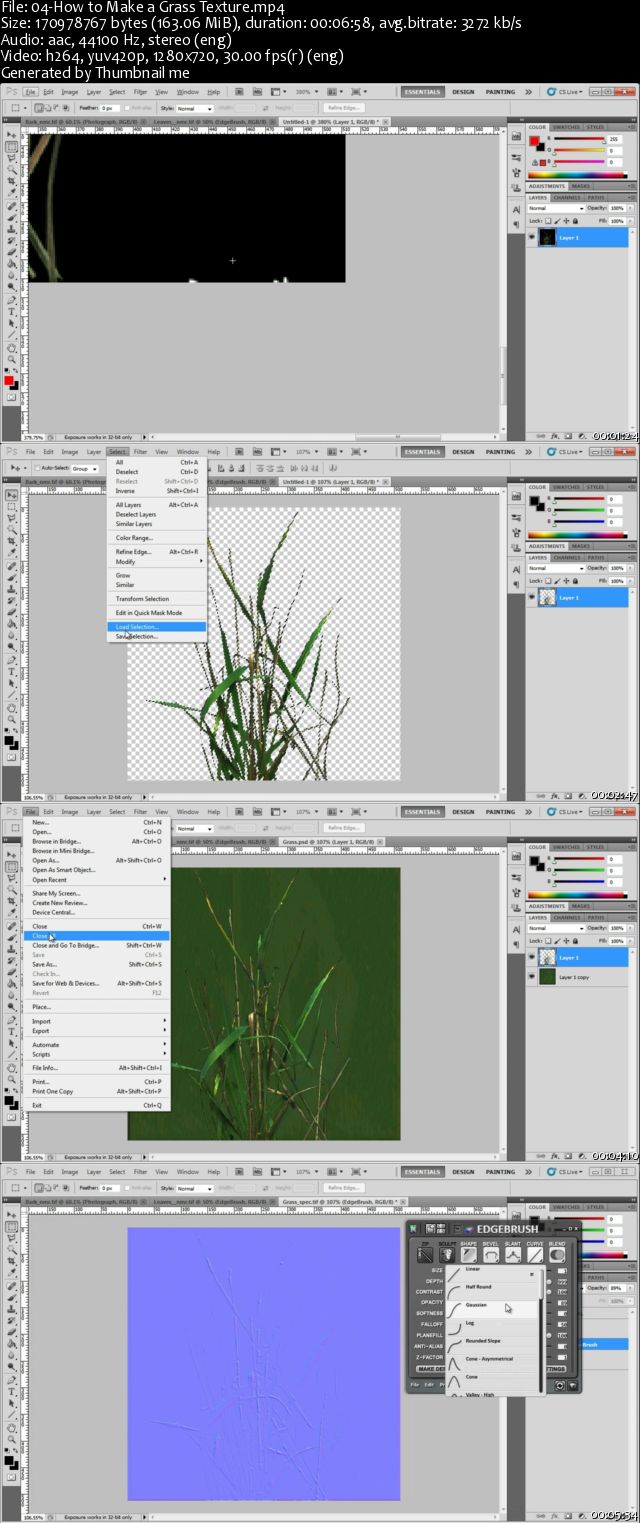Select the SLANT icon in EdgeBrush panel
Viewport: 640px width, 1523px height.
point(513,1253)
